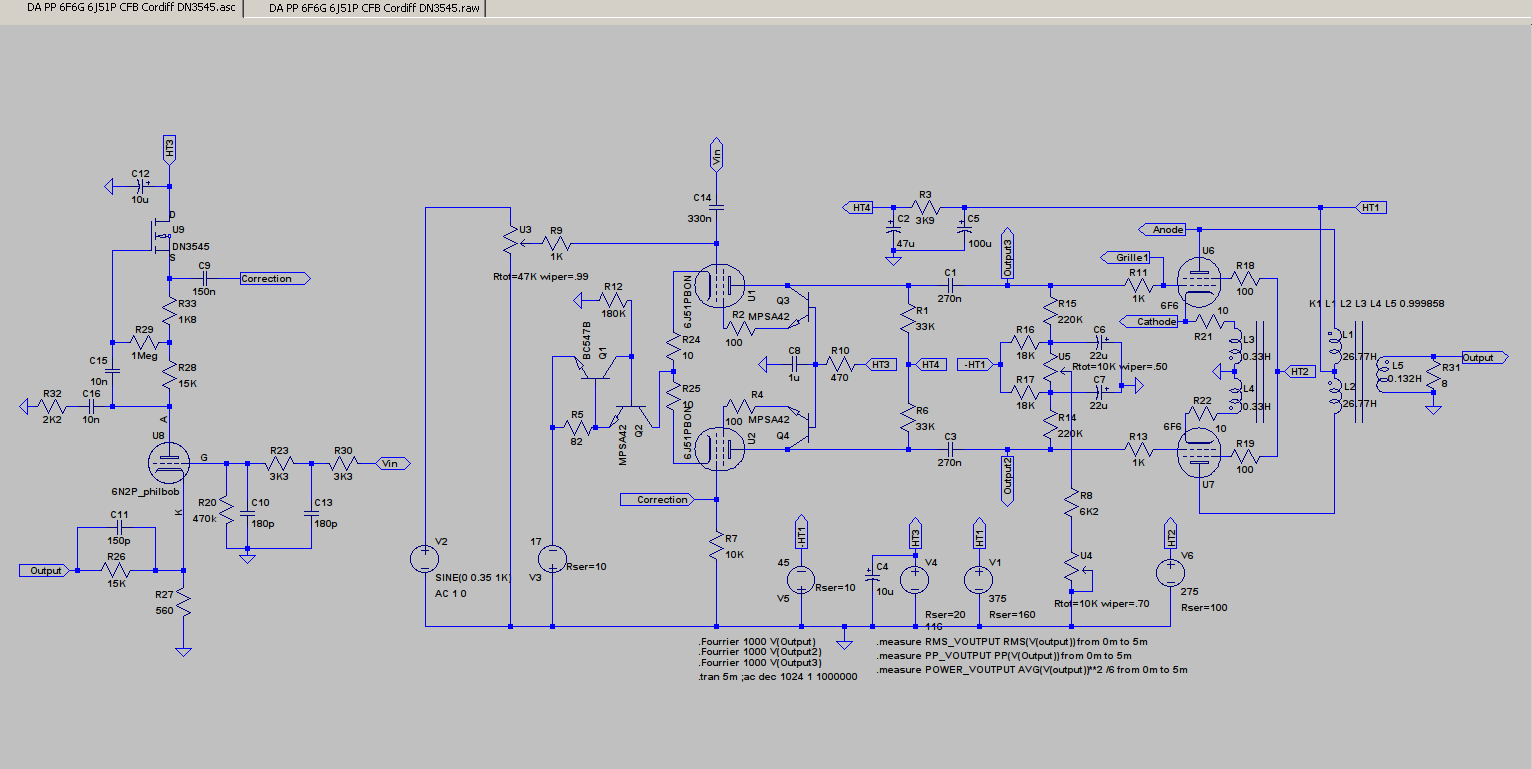Click the -HT1 net label
Viewport: 1532px width, 769px height.
point(977,363)
